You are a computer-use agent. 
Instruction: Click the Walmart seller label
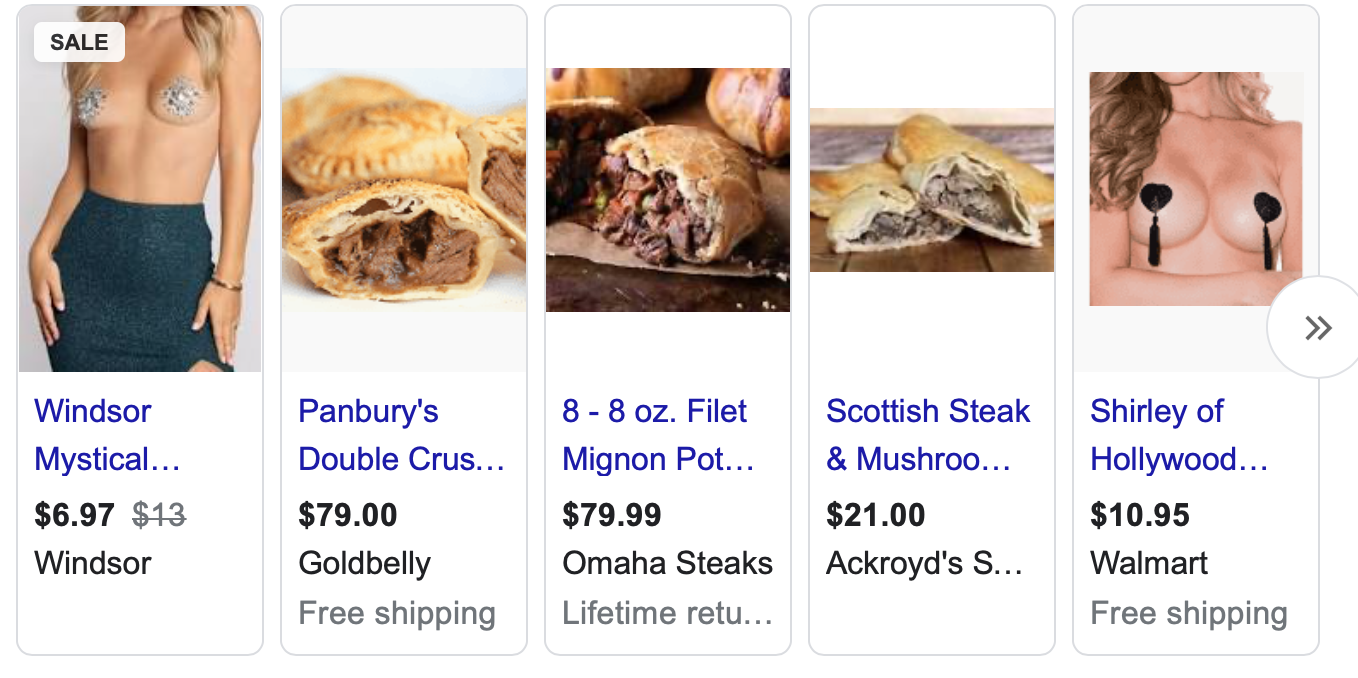click(x=1149, y=563)
